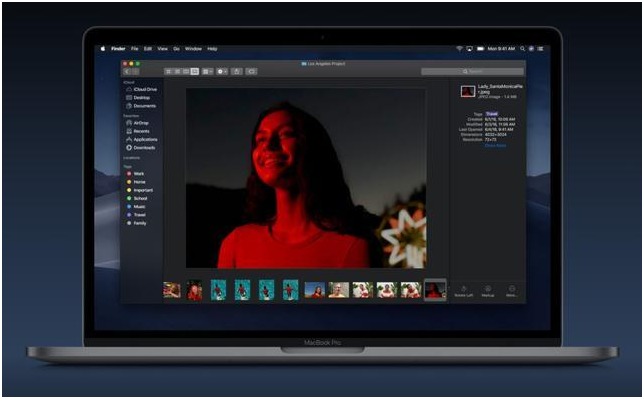Open Applications in sidebar
The width and height of the screenshot is (644, 399).
click(142, 139)
